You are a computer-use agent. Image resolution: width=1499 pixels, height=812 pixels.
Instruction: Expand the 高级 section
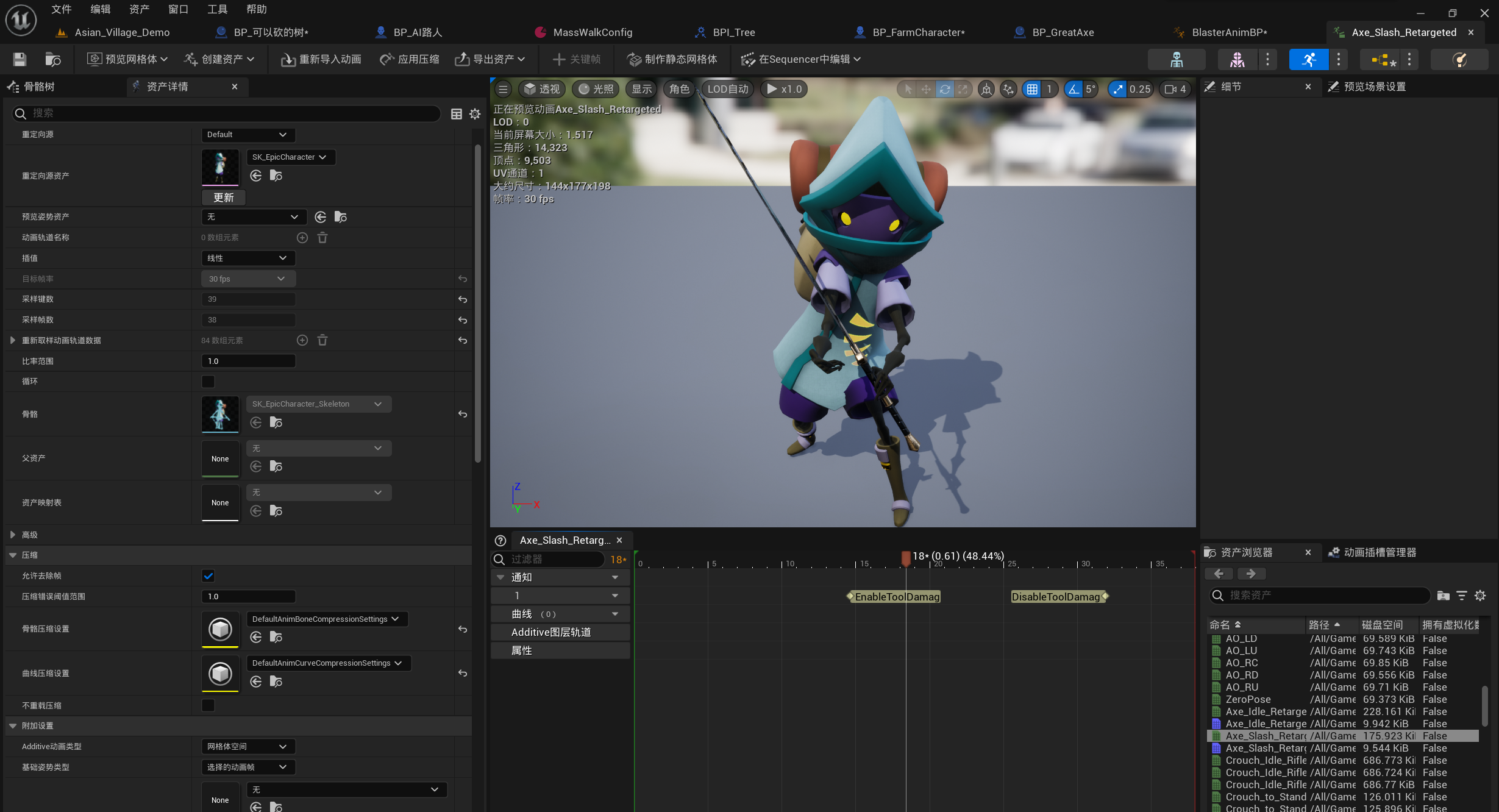(13, 535)
